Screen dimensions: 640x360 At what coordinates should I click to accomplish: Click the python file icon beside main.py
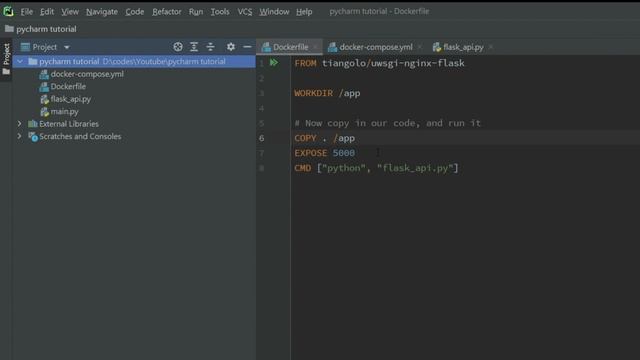44,111
